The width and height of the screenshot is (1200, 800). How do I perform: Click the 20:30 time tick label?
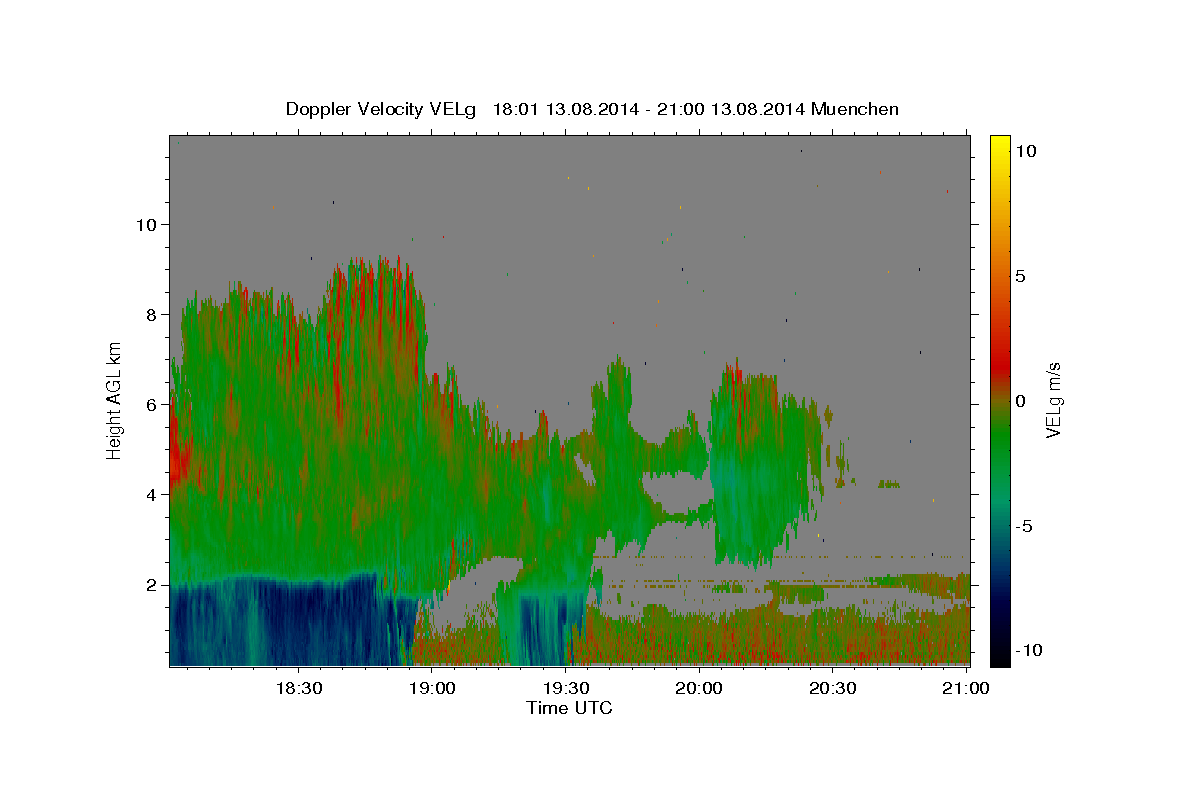coord(832,688)
